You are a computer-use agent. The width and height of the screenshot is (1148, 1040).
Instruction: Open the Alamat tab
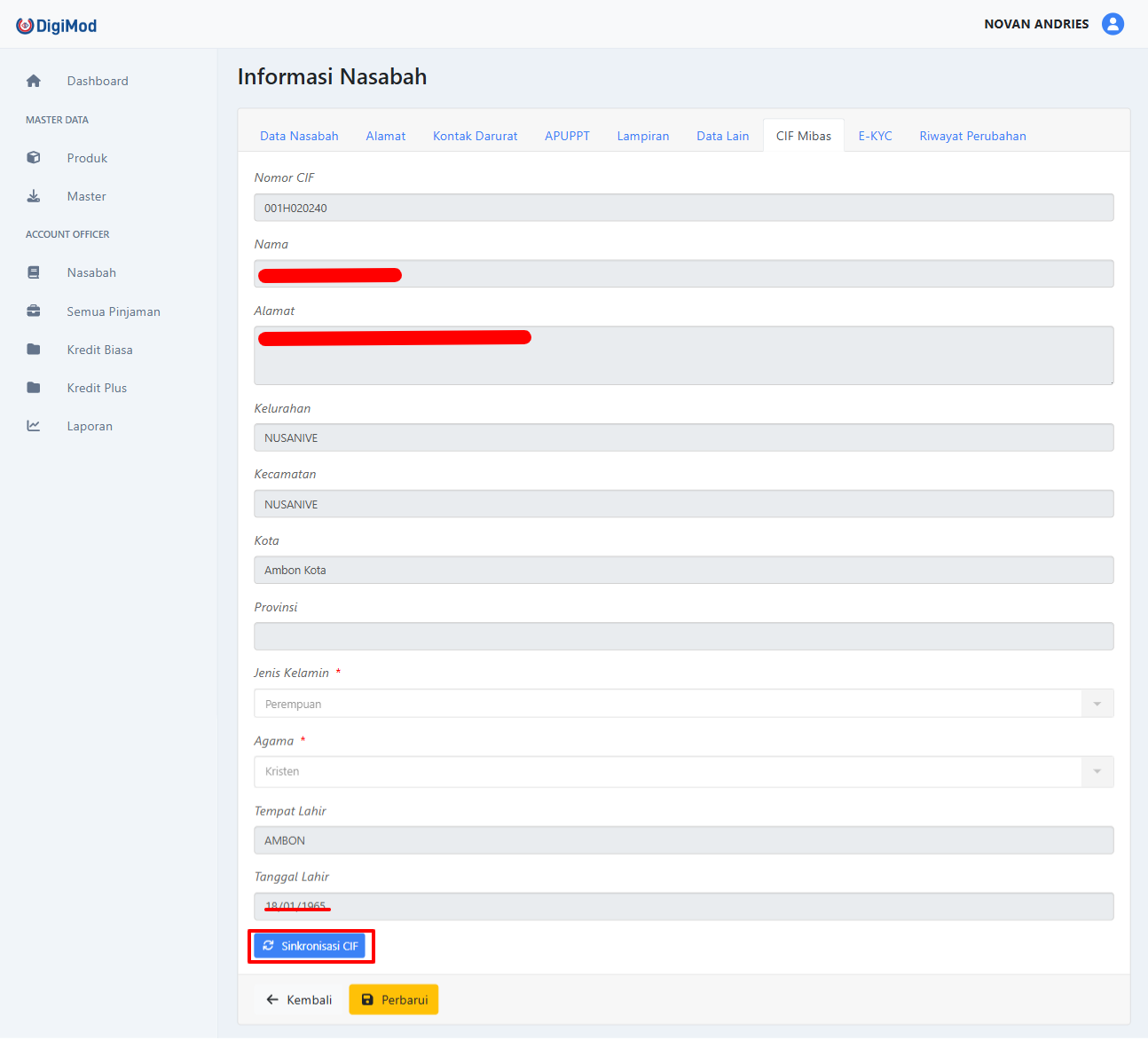pos(385,135)
